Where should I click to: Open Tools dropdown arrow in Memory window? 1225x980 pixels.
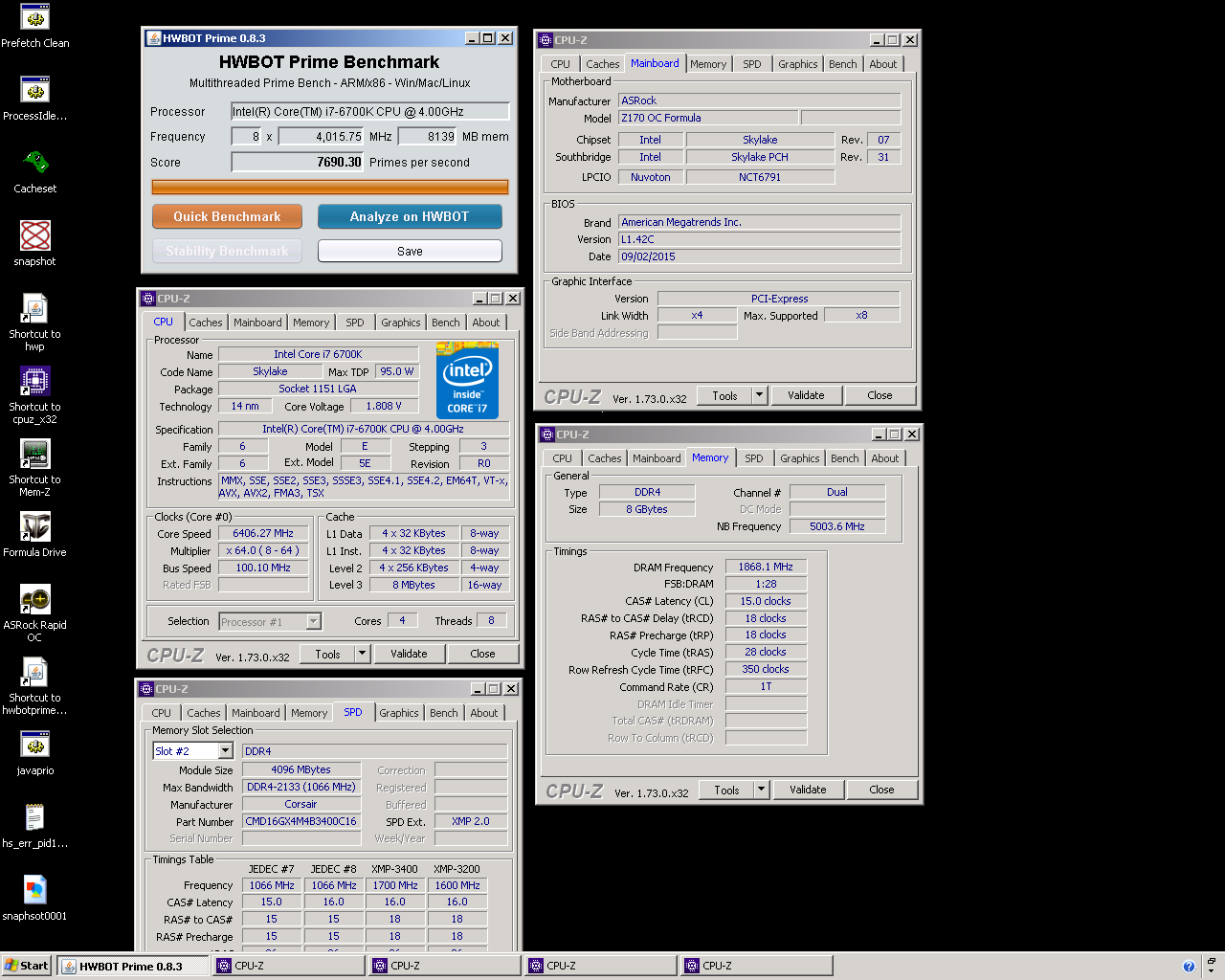tap(761, 790)
